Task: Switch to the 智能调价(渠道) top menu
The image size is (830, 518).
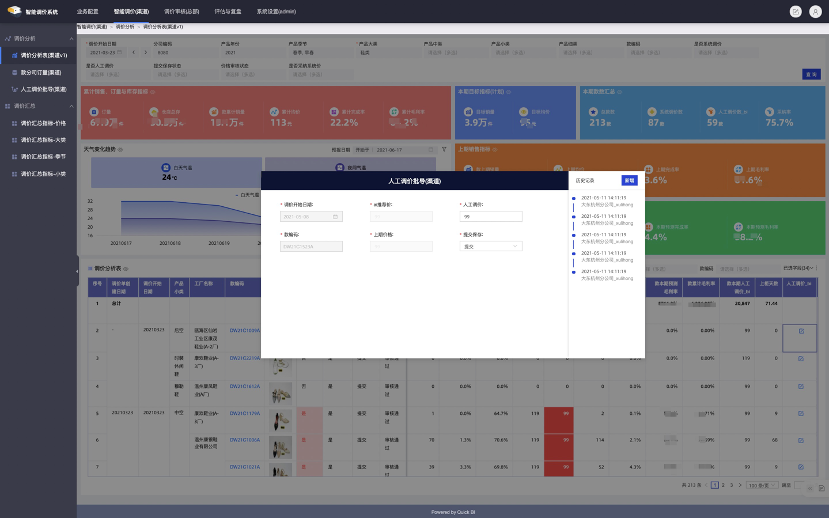Action: [x=131, y=11]
